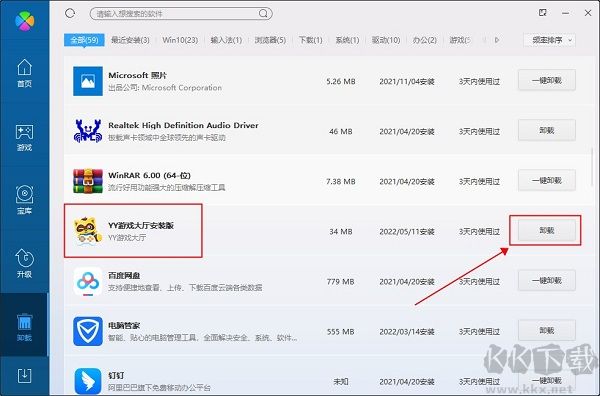Click the 46 MB size value
This screenshot has width=600, height=396.
341,132
